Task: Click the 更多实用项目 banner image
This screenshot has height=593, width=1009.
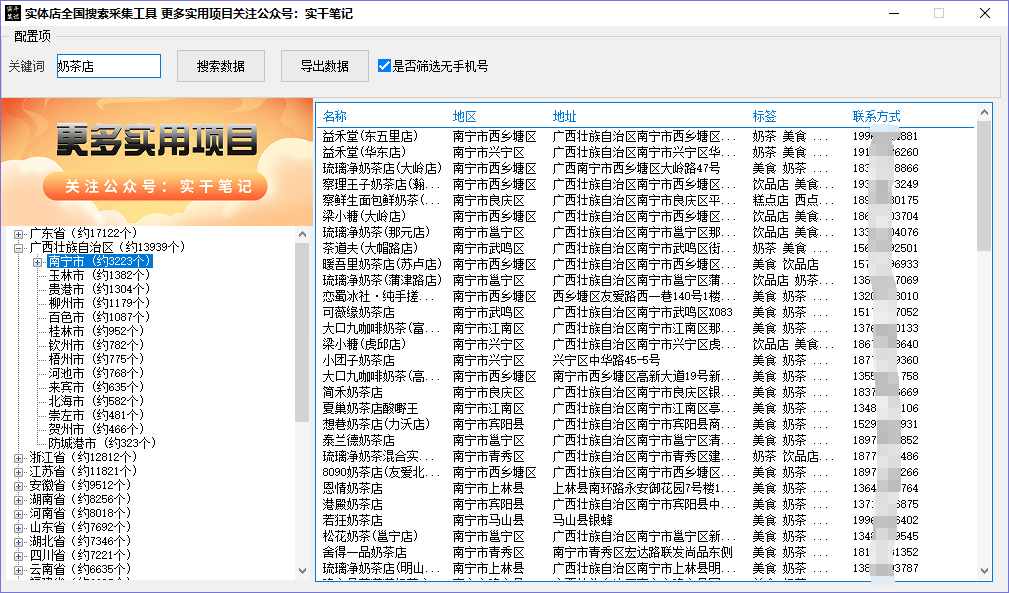Action: pos(155,160)
